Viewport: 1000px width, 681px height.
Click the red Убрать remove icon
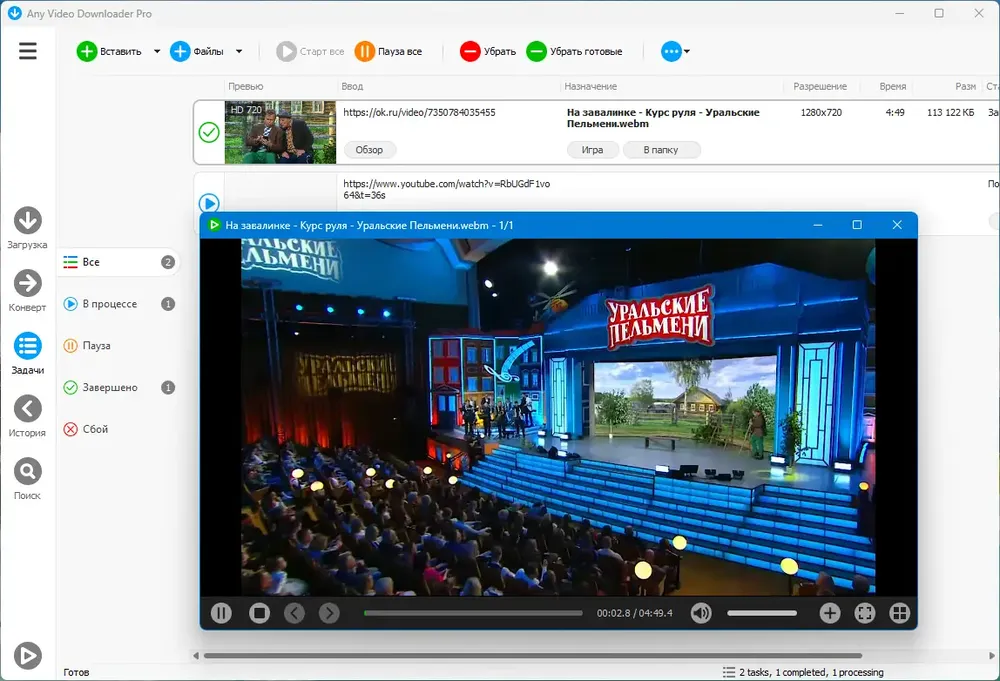coord(470,51)
